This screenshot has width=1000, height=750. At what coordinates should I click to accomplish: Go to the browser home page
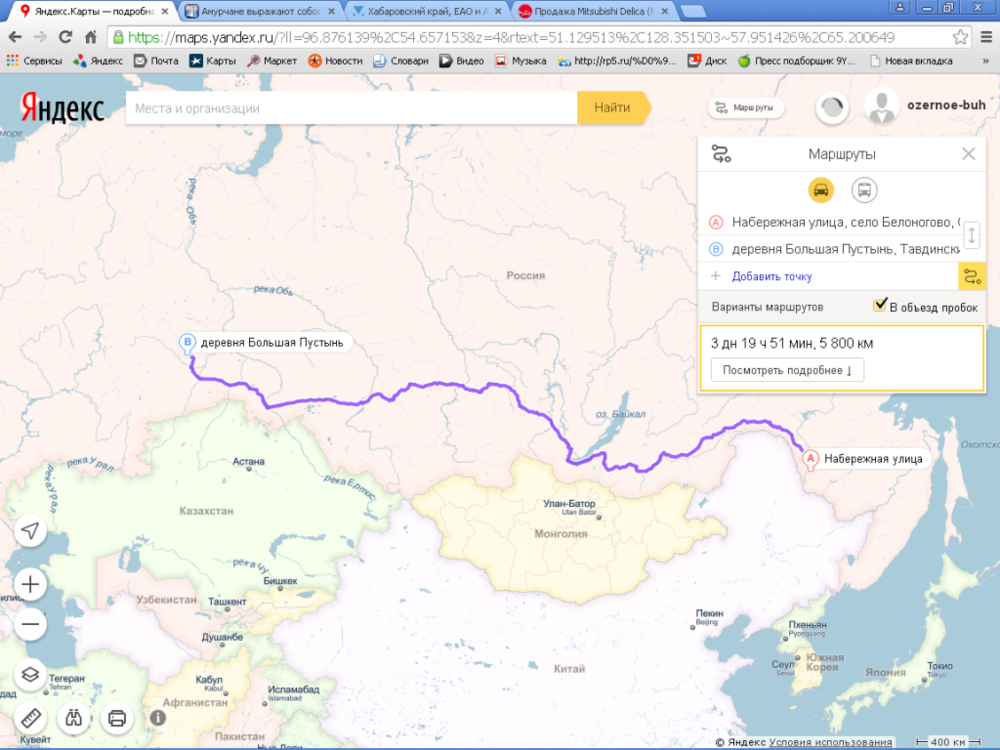click(x=91, y=38)
